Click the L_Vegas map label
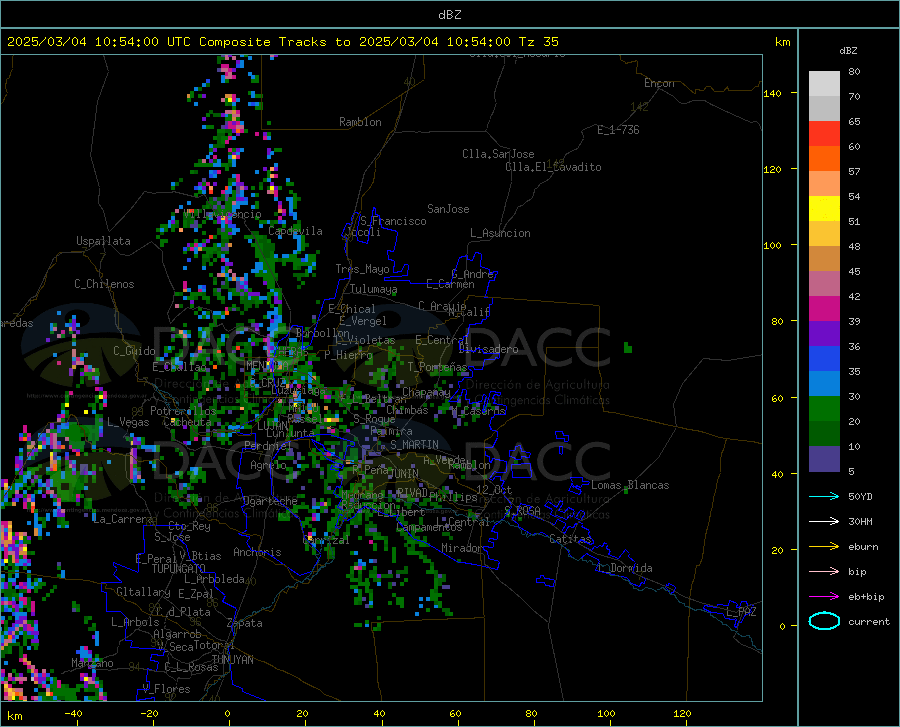Screen dimensions: 900x727 (x=129, y=422)
